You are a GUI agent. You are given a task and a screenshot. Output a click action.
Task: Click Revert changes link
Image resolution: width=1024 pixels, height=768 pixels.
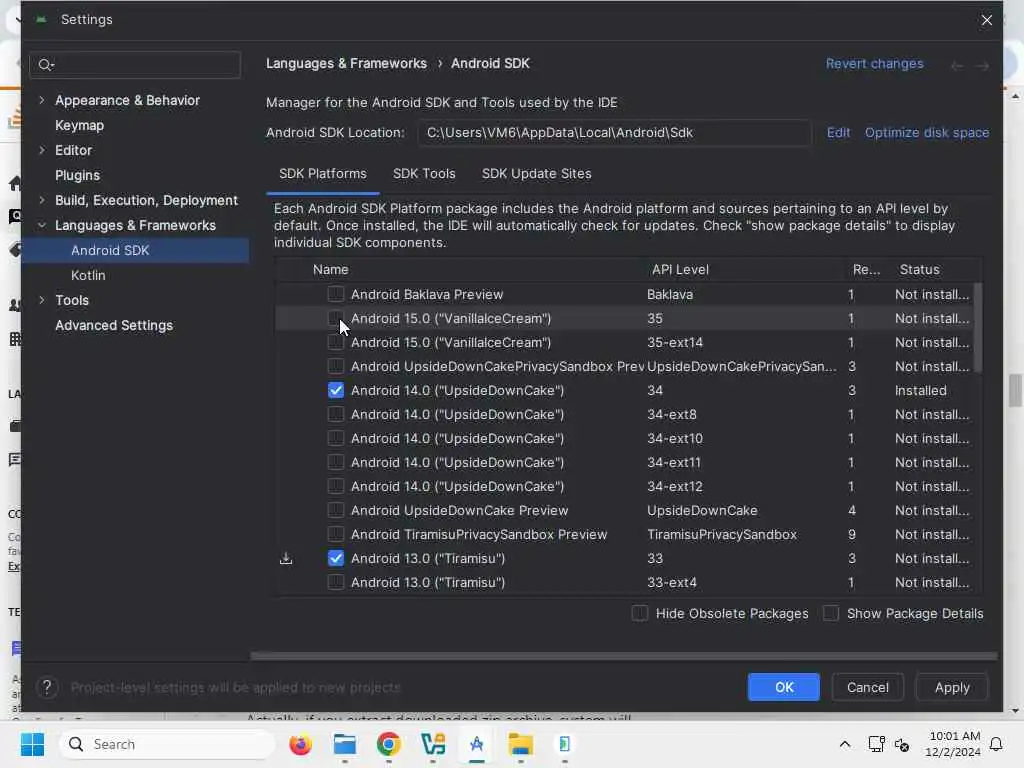[874, 64]
